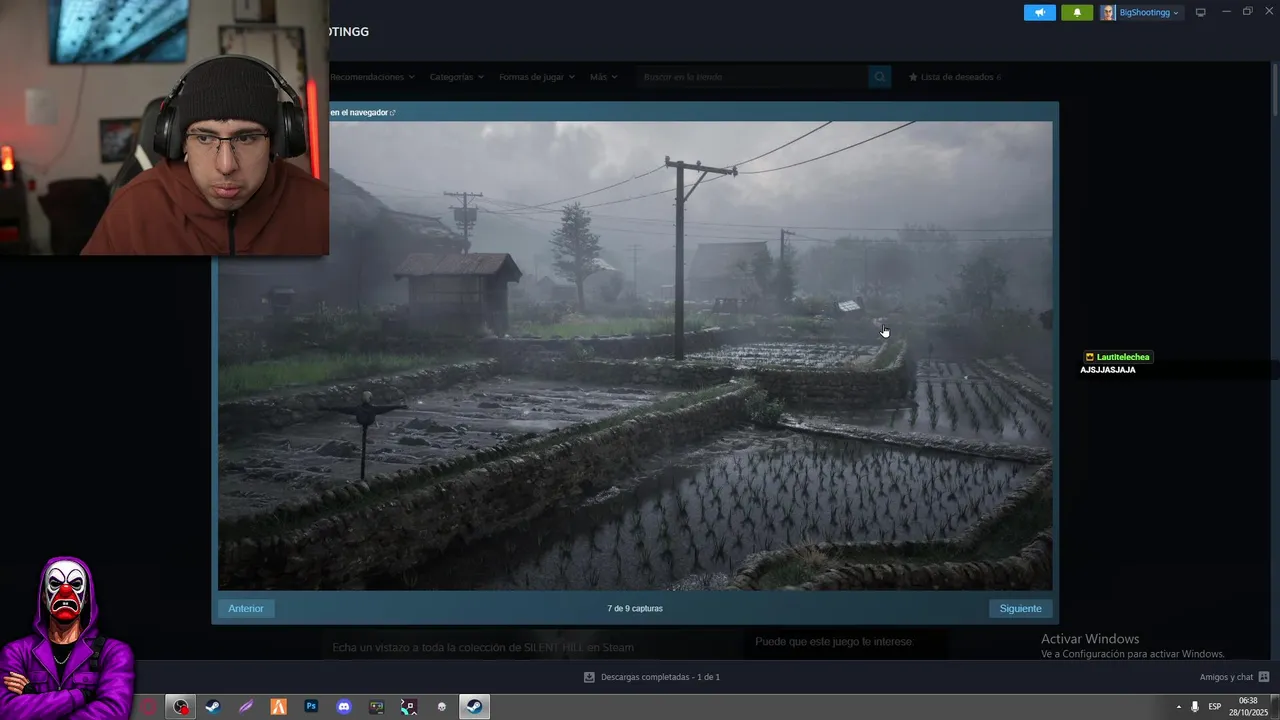
Task: Click the page scrollbar on Steam's right edge
Action: click(x=1275, y=90)
